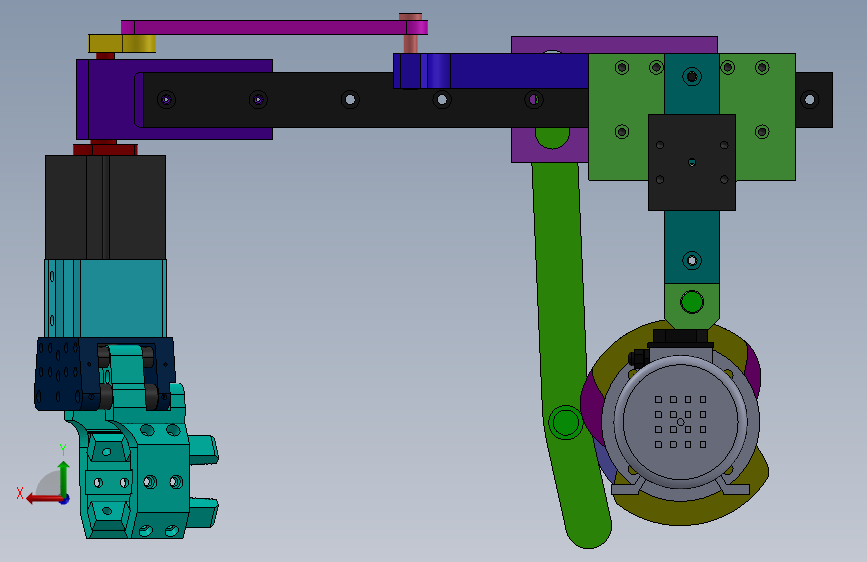The width and height of the screenshot is (867, 562).
Task: Select the yellow block under the magenta link
Action: [x=122, y=44]
